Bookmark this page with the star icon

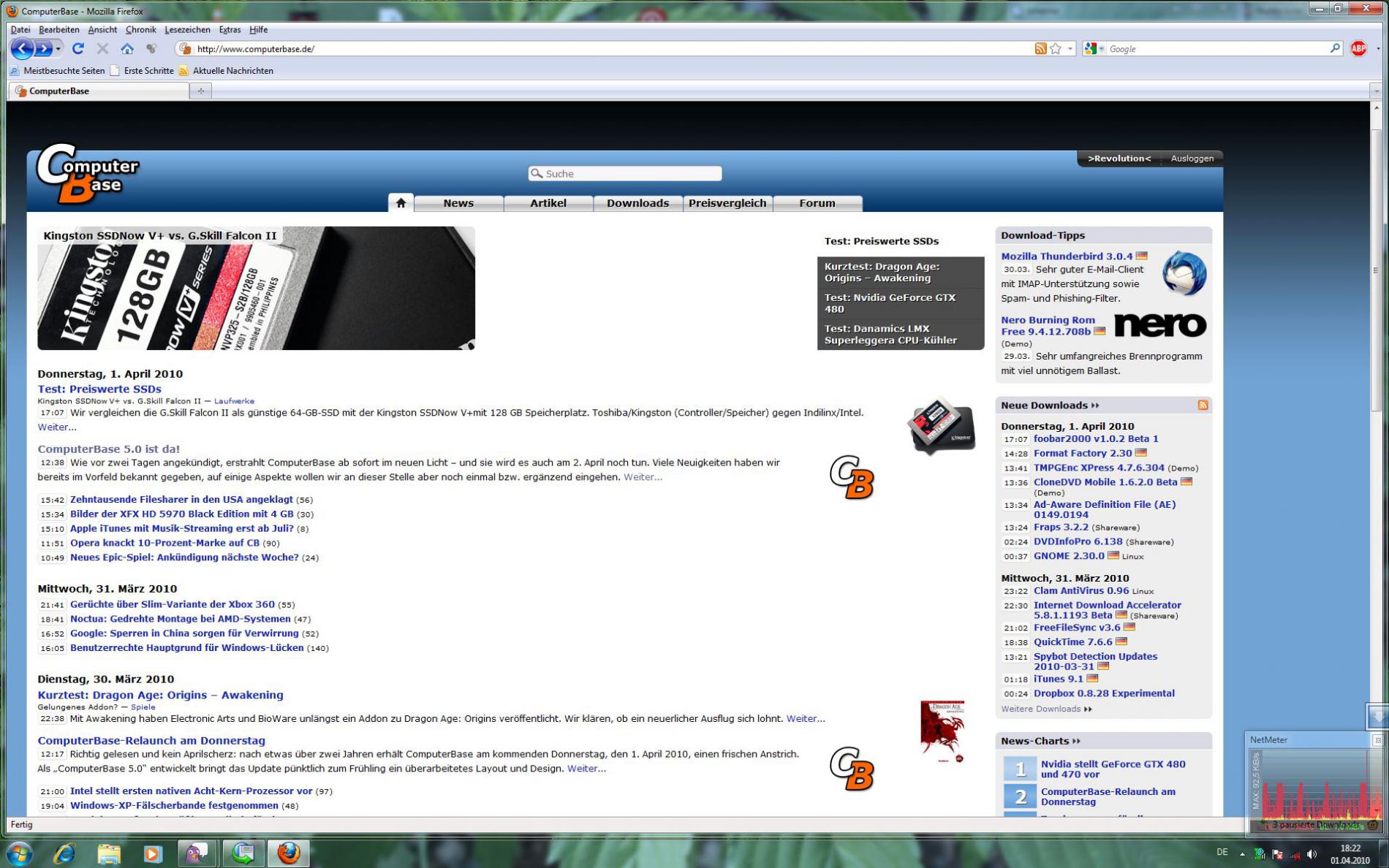coord(1056,49)
